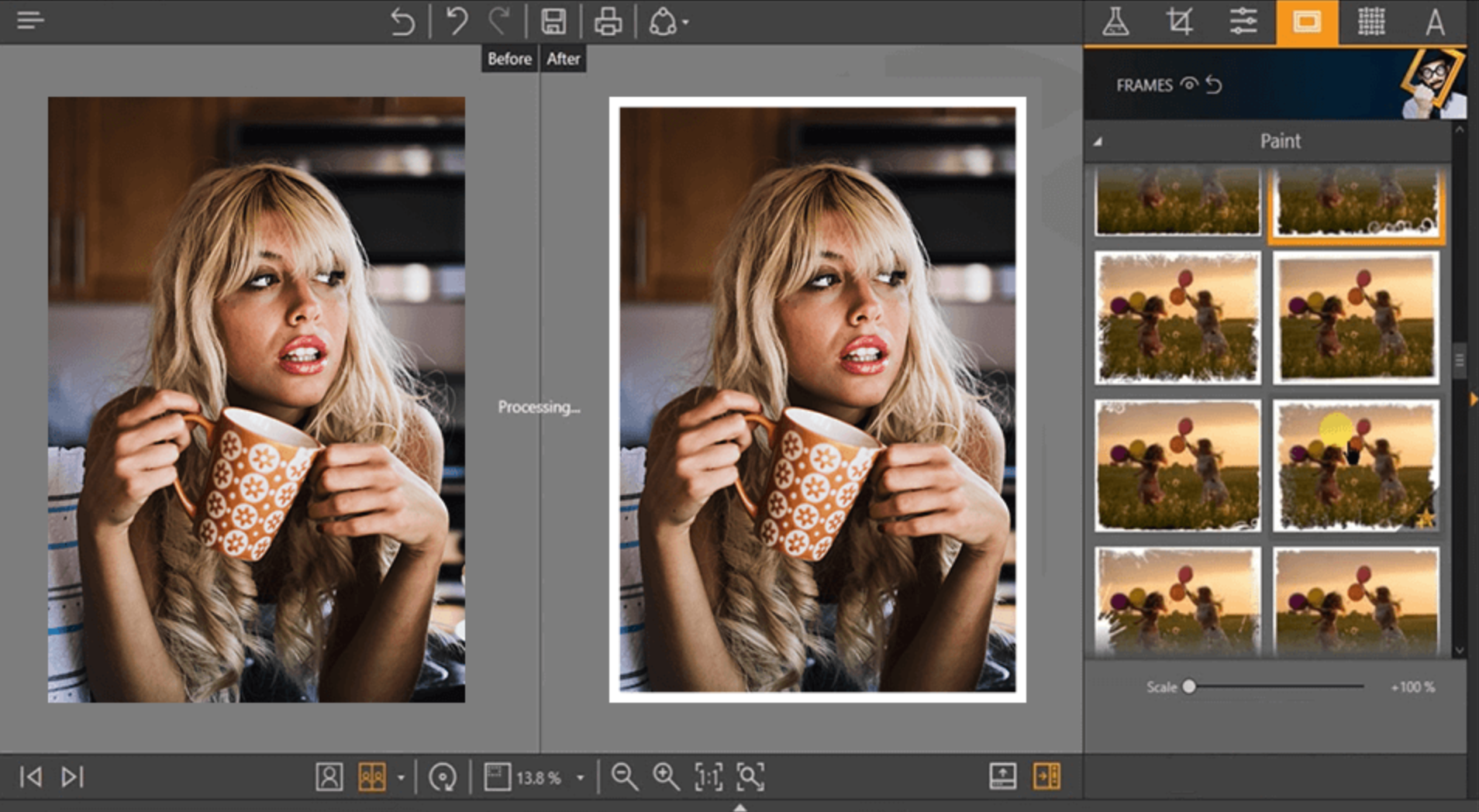Switch to the After tab
Screen dimensions: 1479x812
coord(564,58)
